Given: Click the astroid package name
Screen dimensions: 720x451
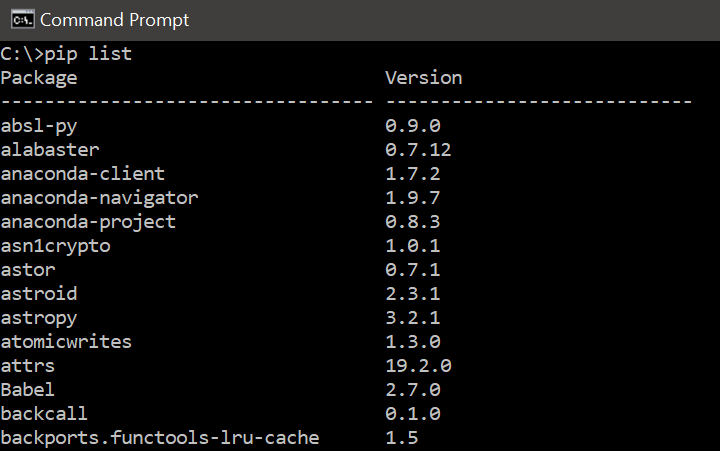Looking at the screenshot, I should [x=39, y=294].
